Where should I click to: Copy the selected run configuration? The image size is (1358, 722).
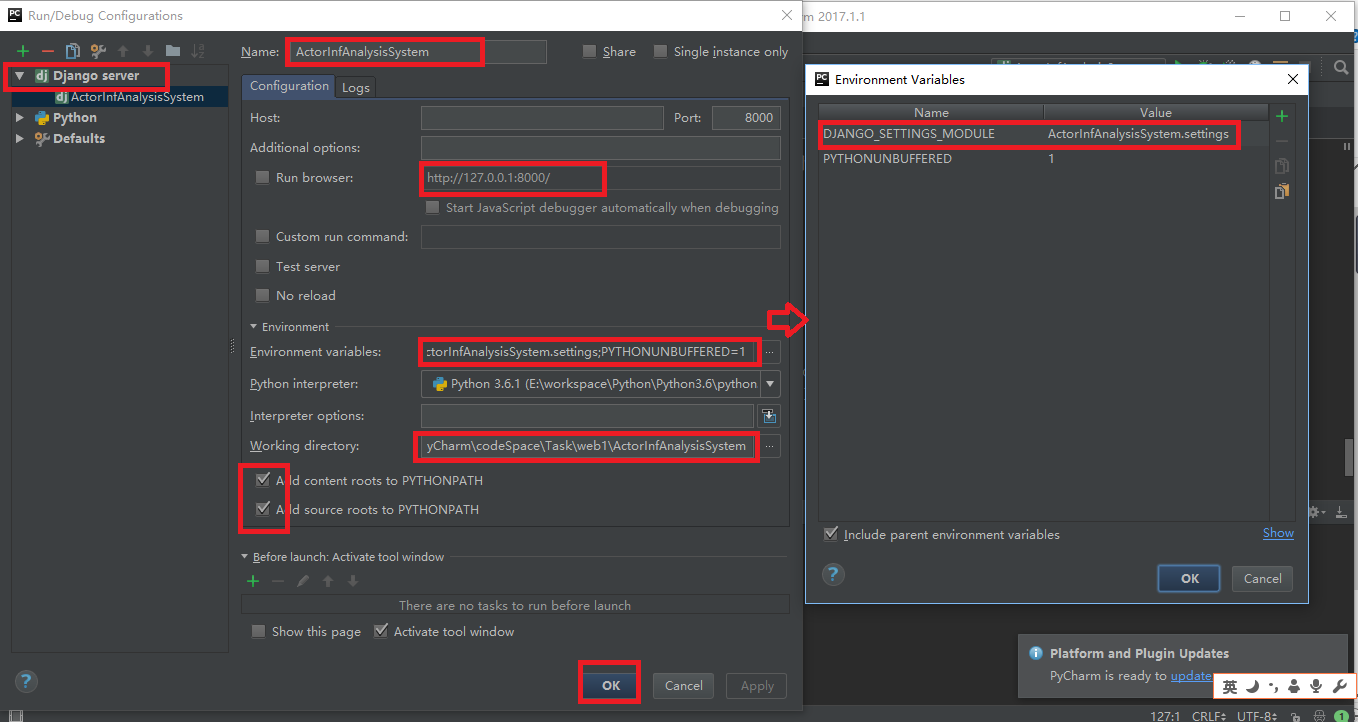click(72, 51)
